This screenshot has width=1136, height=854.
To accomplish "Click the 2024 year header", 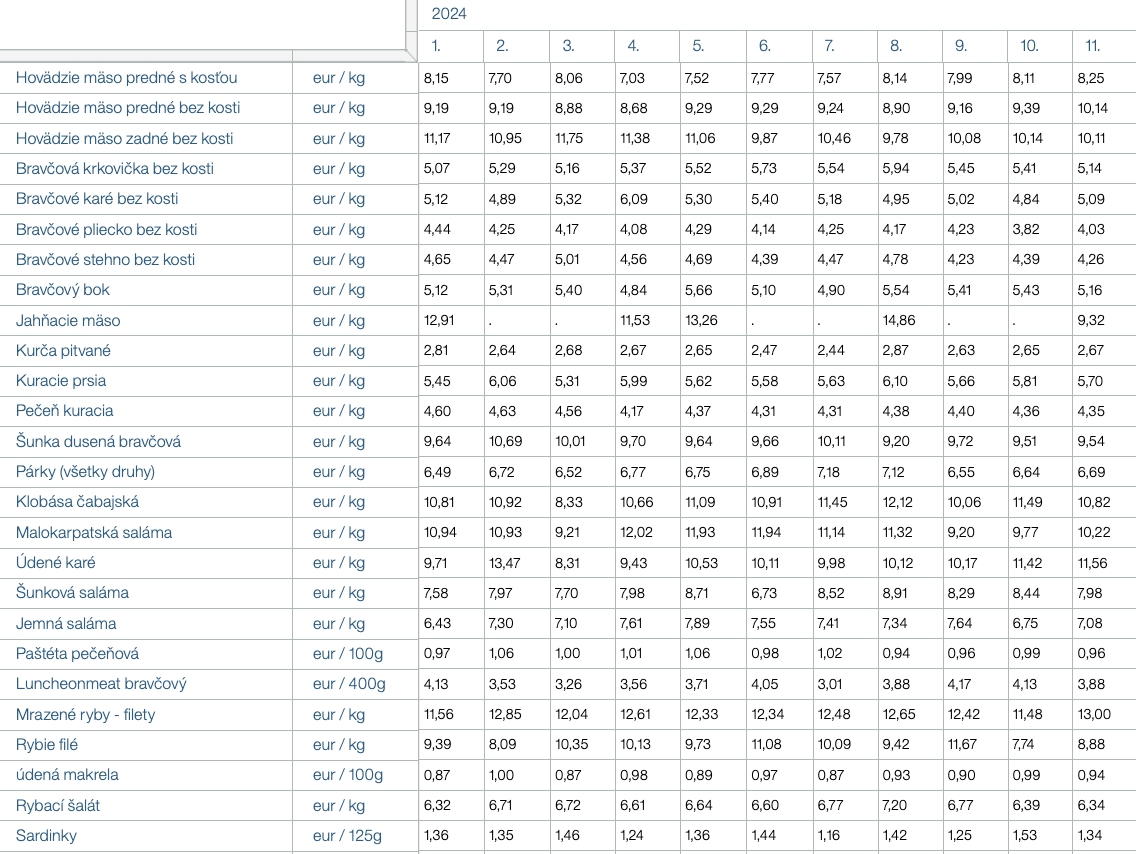I will (x=449, y=14).
